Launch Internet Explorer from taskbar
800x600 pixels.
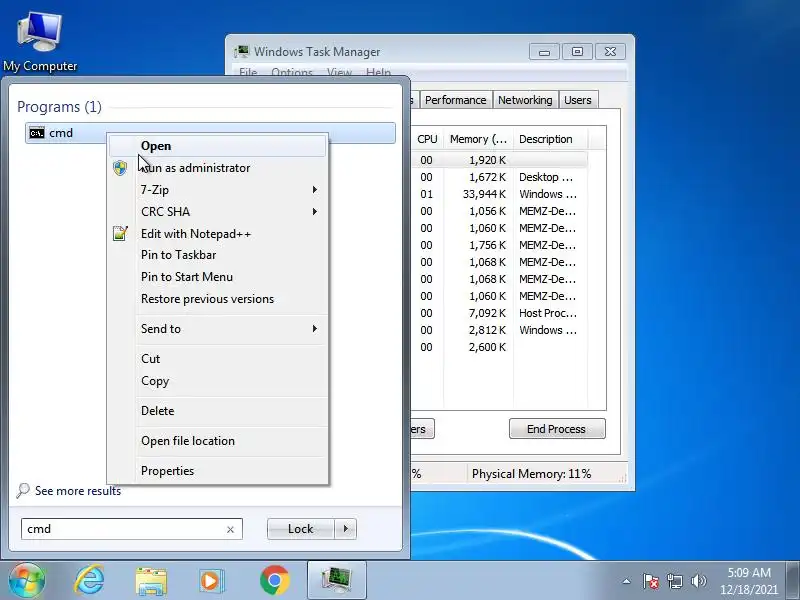point(89,581)
